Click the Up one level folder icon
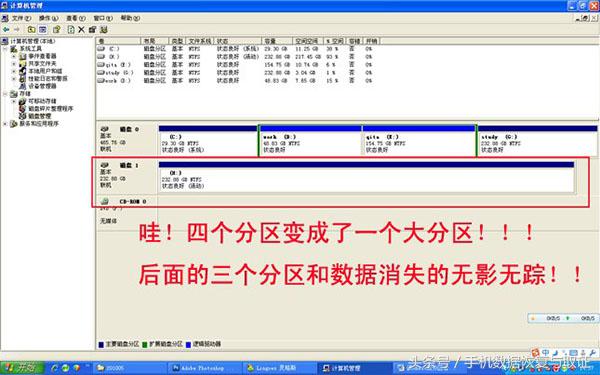This screenshot has width=600, height=375. [32, 29]
